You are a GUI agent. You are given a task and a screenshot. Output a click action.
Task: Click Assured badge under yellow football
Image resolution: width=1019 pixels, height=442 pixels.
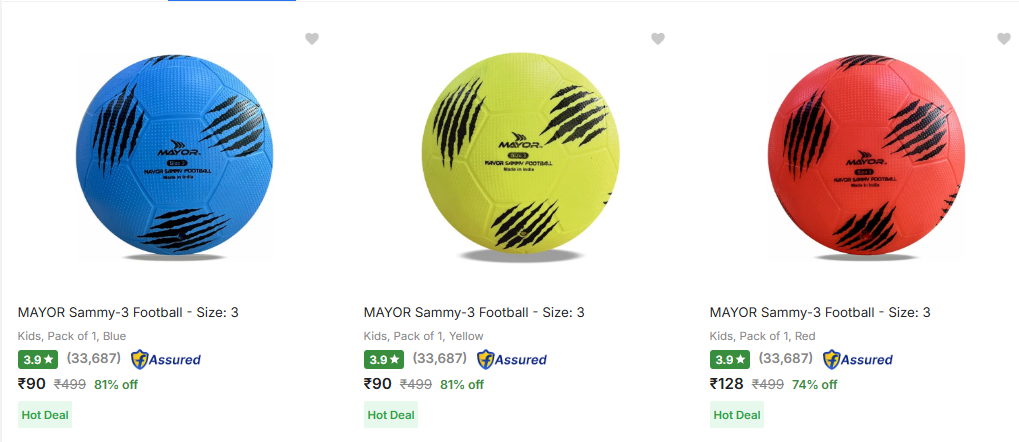[x=512, y=359]
